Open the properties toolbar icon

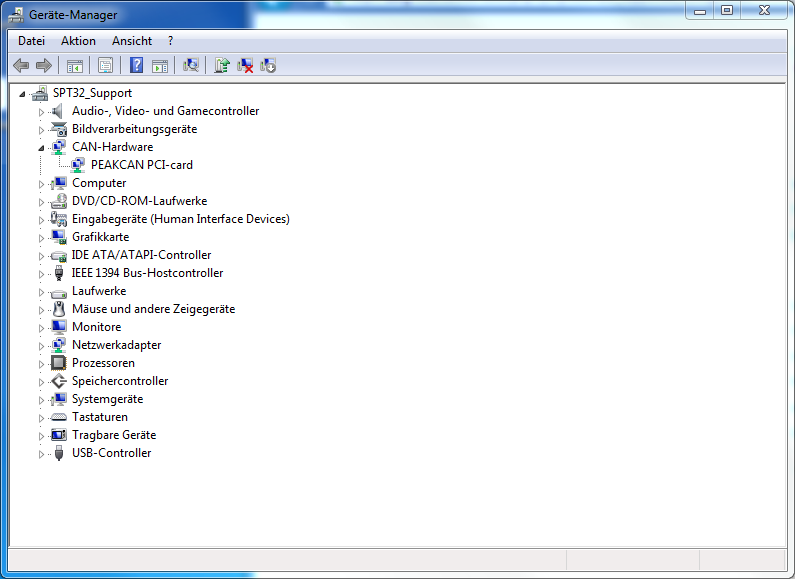(x=105, y=66)
